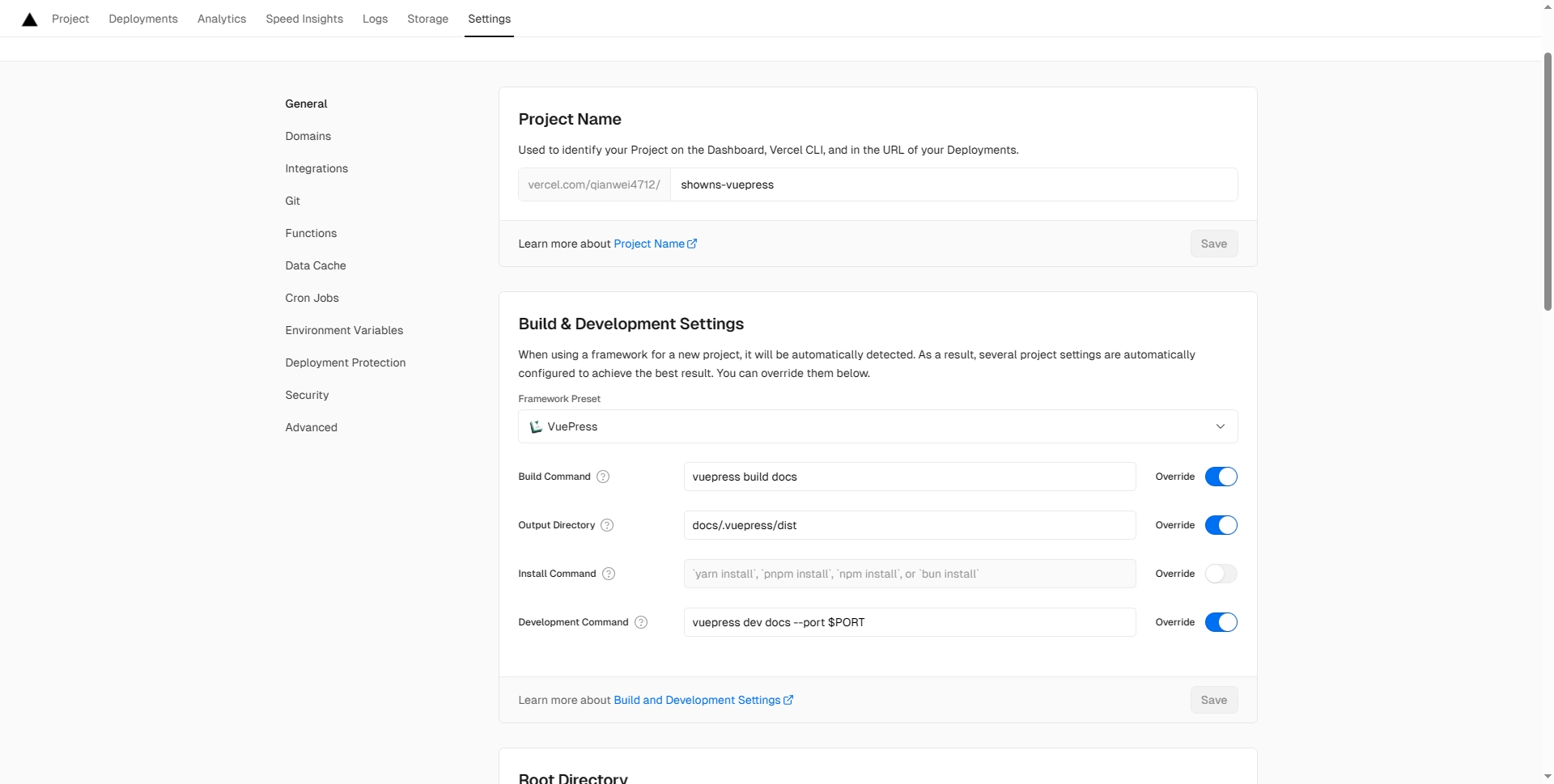Viewport: 1554px width, 784px height.
Task: Open the Storage tab
Action: click(x=427, y=19)
